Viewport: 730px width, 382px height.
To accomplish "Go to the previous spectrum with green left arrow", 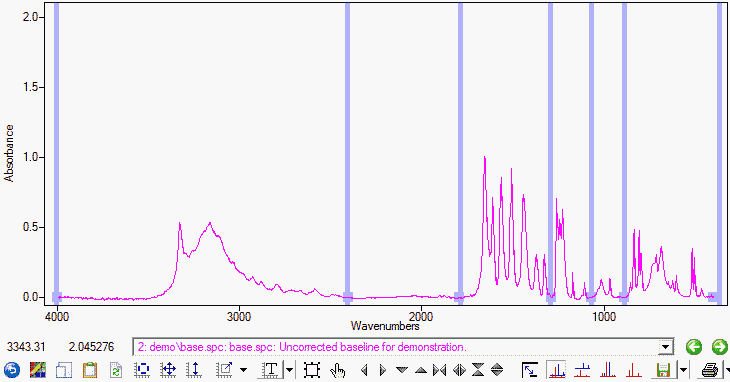I will 694,347.
